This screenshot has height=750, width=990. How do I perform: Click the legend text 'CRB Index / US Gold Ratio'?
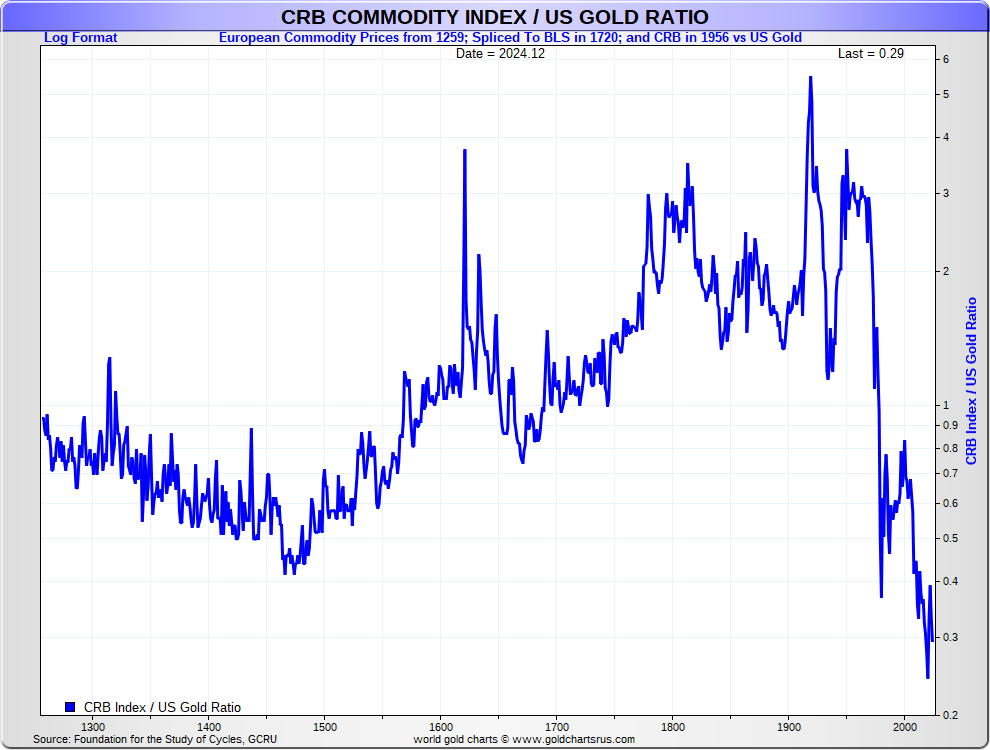tap(162, 708)
